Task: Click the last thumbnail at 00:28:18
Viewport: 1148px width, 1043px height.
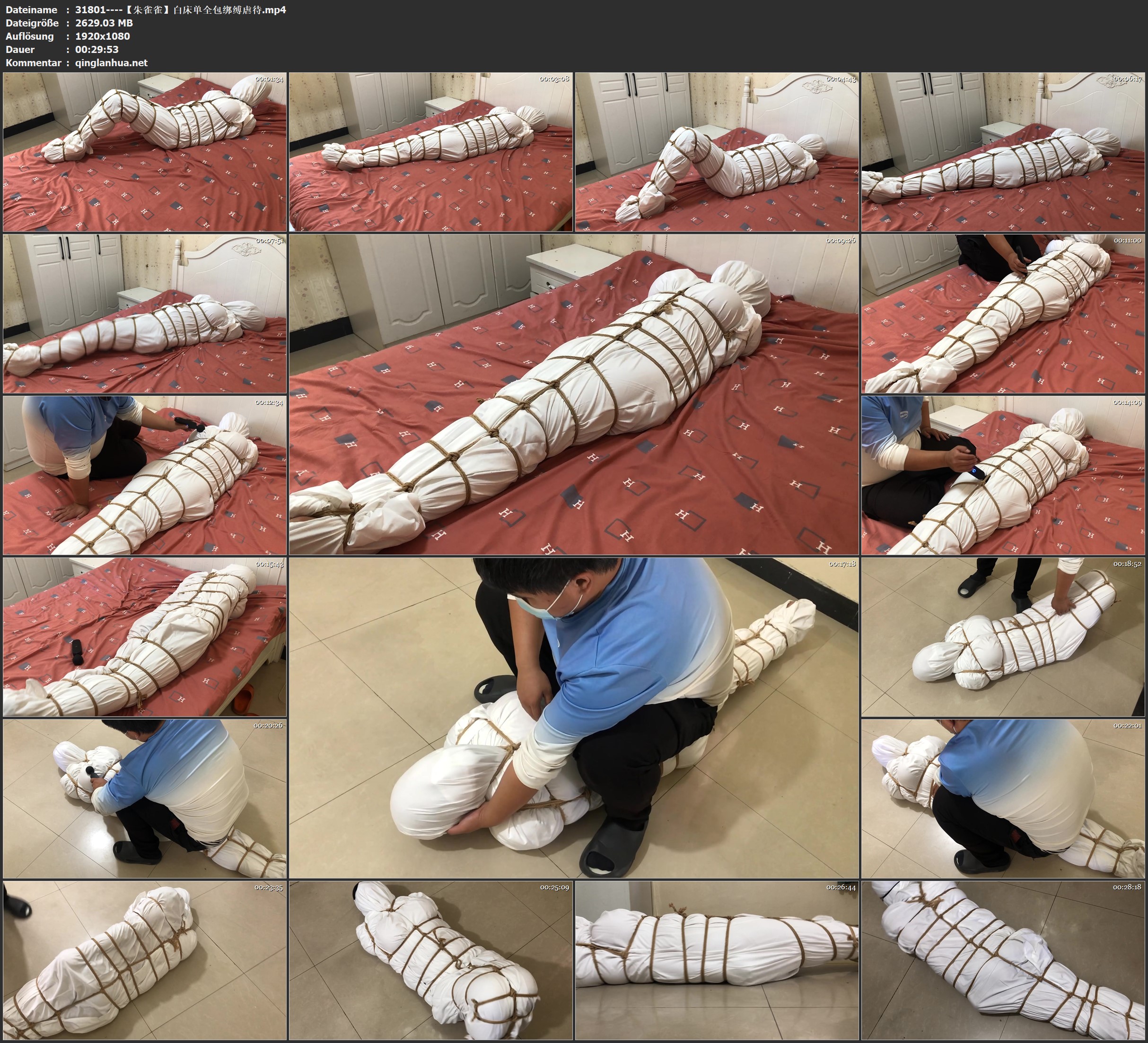Action: pos(1003,960)
